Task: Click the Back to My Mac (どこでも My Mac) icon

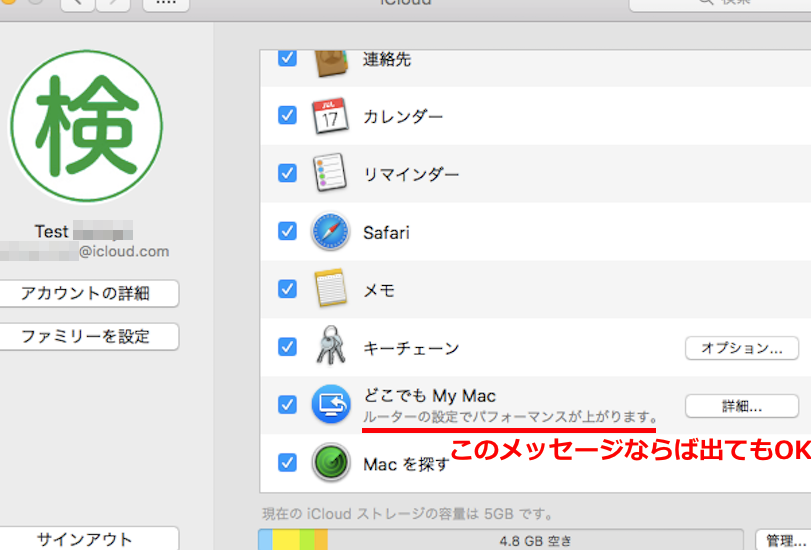Action: [x=331, y=404]
